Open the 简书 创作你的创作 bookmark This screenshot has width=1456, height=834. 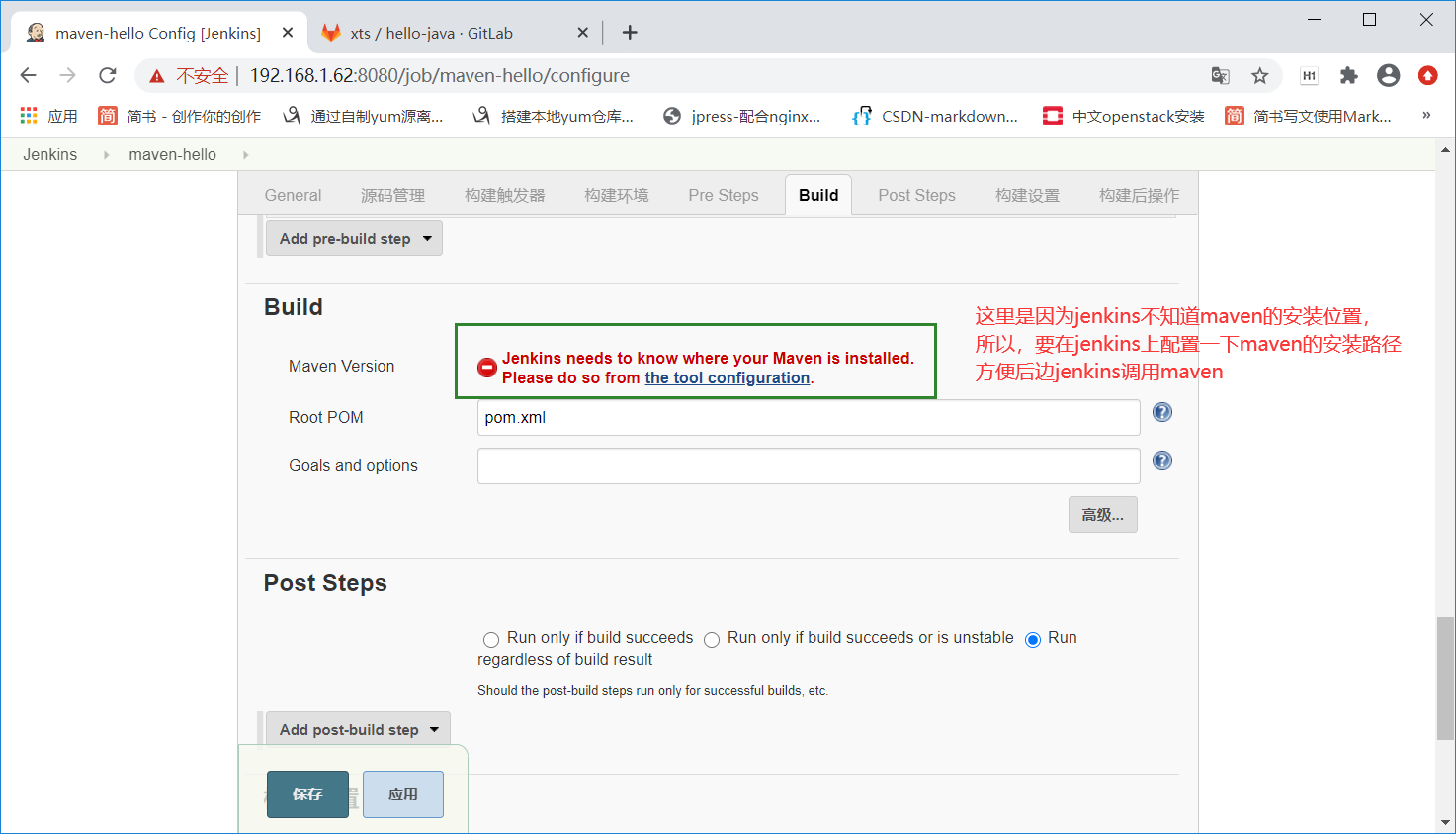(x=179, y=116)
